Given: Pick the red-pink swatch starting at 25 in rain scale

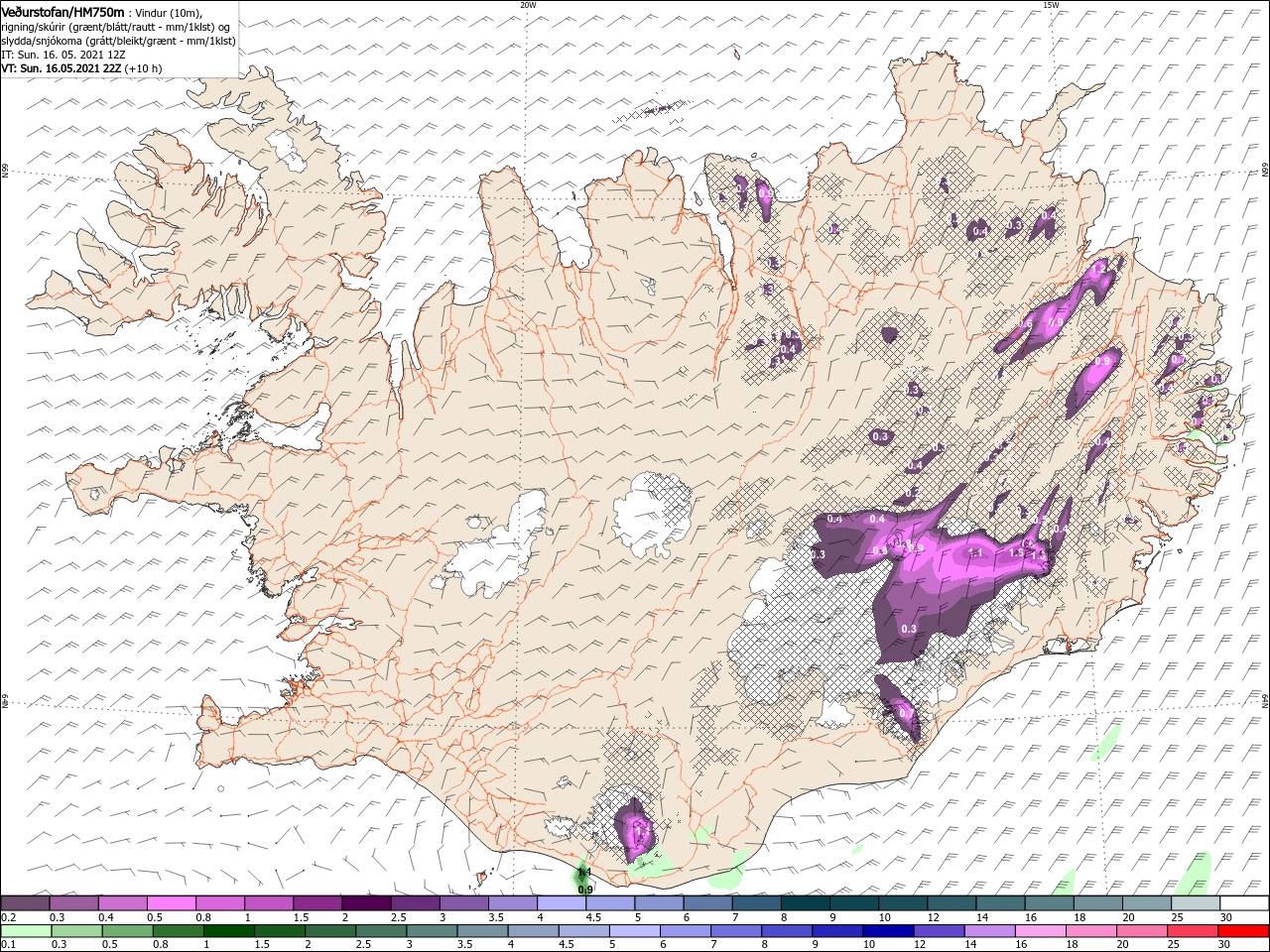Looking at the screenshot, I should pyautogui.click(x=1192, y=931).
